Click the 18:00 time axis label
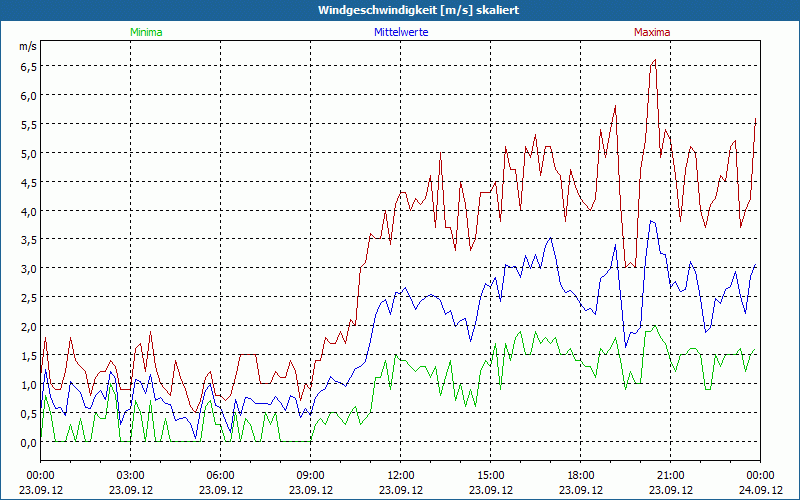 tap(581, 476)
